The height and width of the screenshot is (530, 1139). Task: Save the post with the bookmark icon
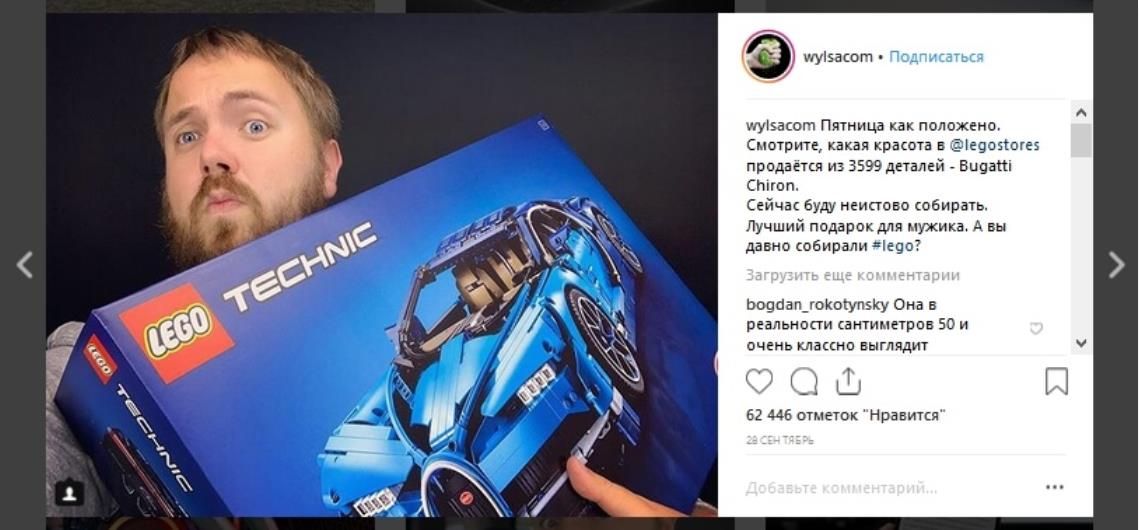point(1056,381)
